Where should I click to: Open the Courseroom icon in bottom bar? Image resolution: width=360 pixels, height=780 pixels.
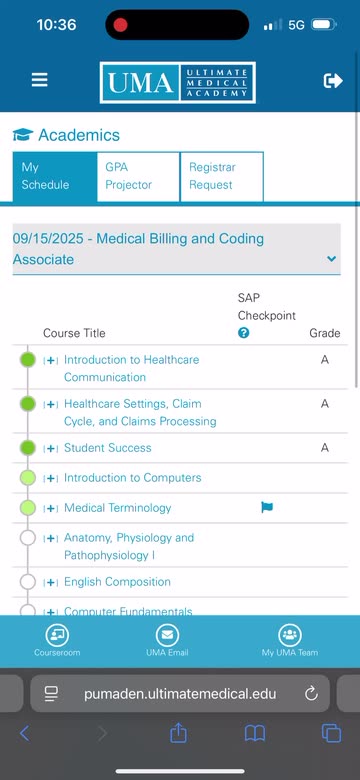tap(57, 635)
